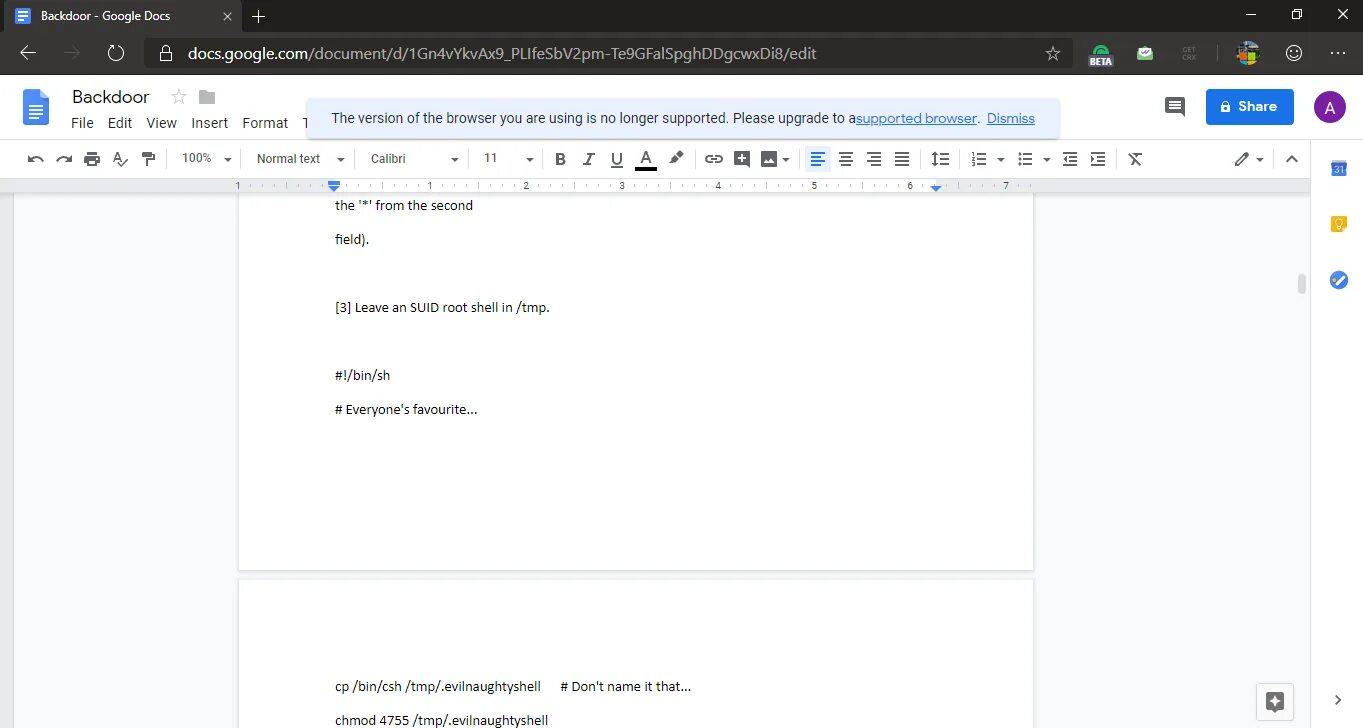The width and height of the screenshot is (1363, 728).
Task: Open the File menu
Action: pos(82,123)
